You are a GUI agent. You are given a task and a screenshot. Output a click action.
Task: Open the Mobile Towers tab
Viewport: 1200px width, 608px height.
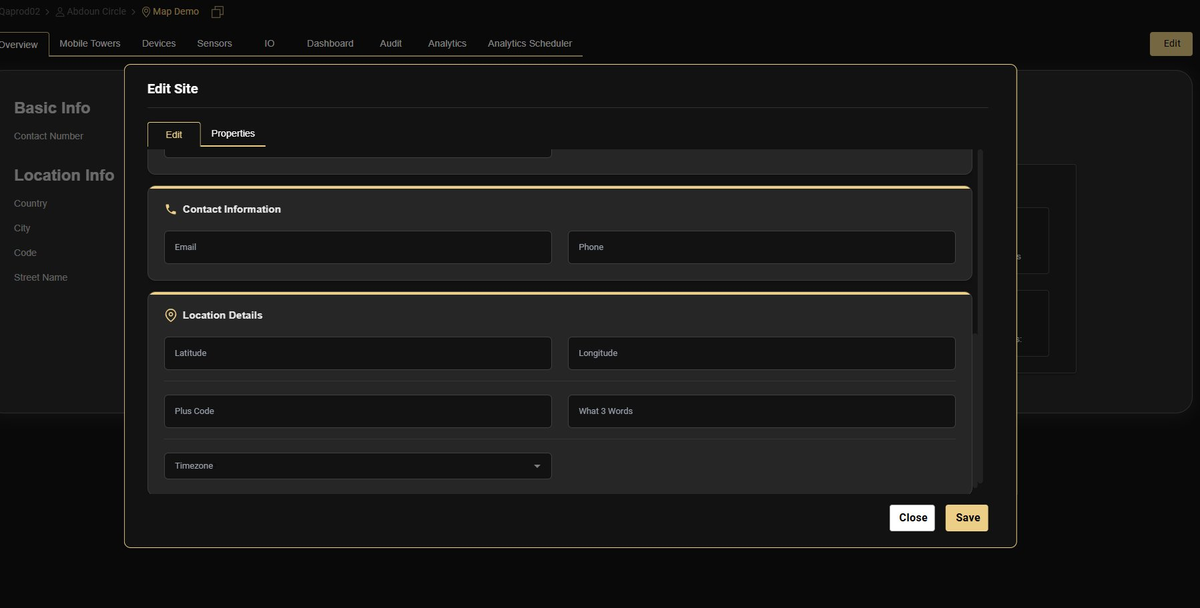[x=90, y=44]
